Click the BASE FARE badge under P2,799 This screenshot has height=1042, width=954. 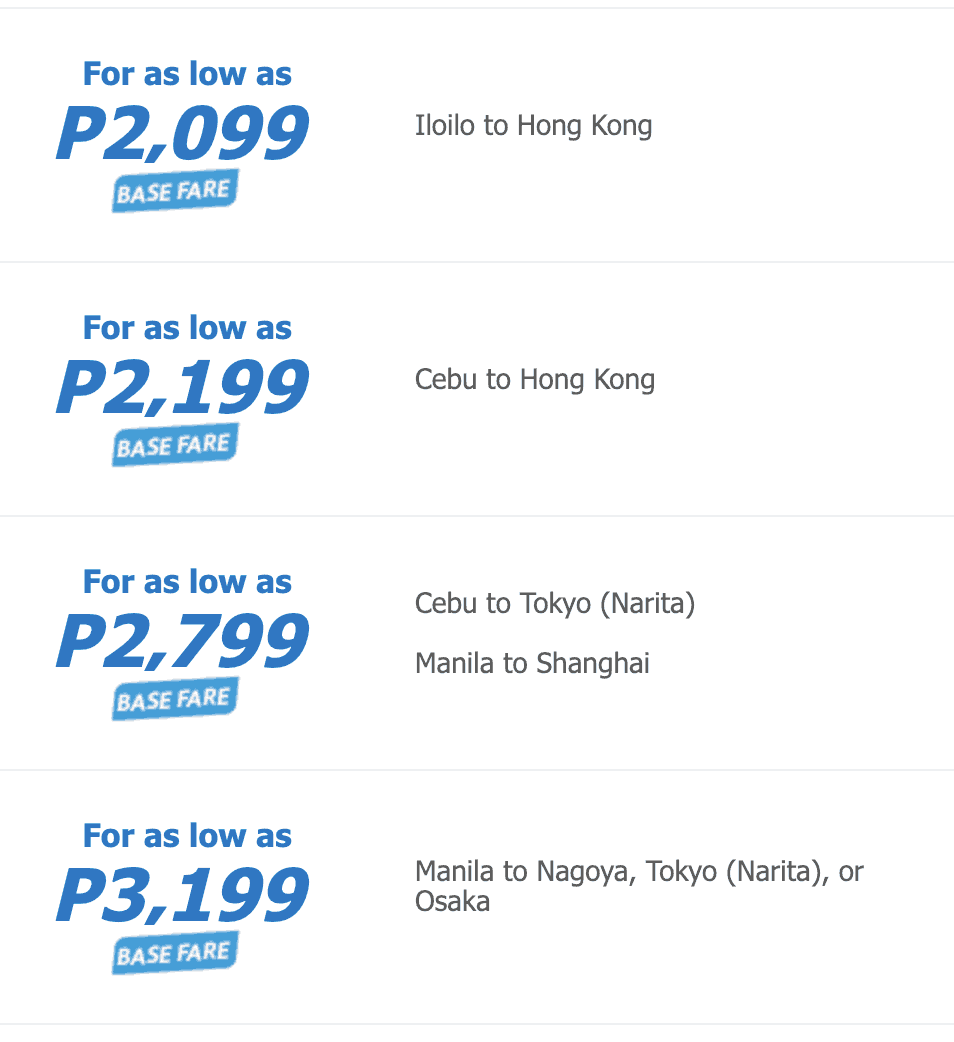[176, 699]
